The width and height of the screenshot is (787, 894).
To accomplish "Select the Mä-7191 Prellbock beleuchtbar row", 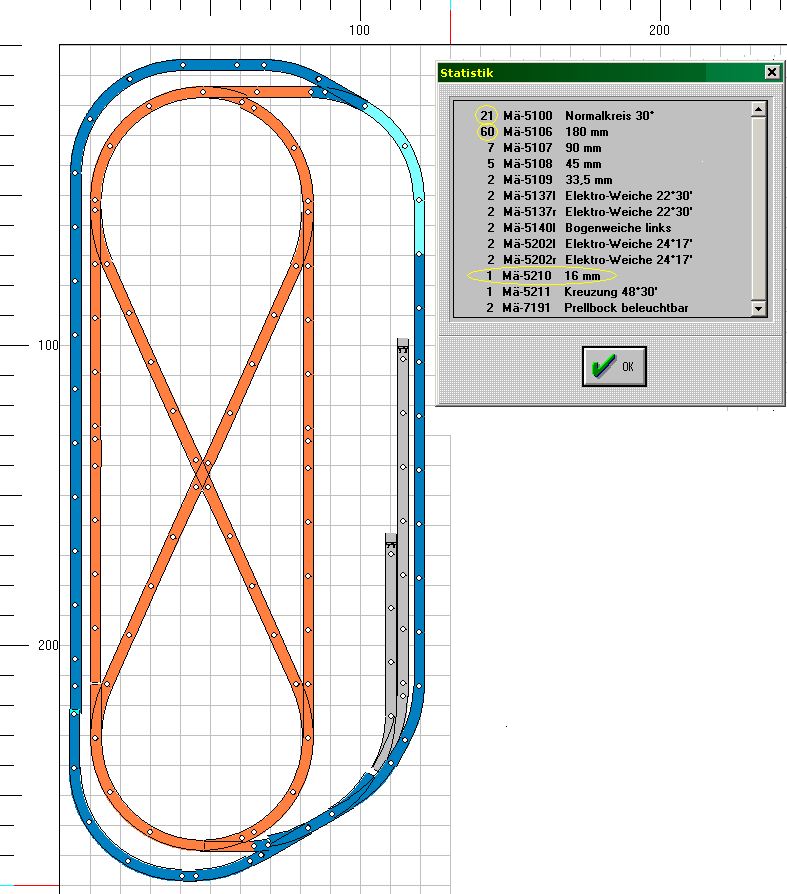I will click(600, 307).
